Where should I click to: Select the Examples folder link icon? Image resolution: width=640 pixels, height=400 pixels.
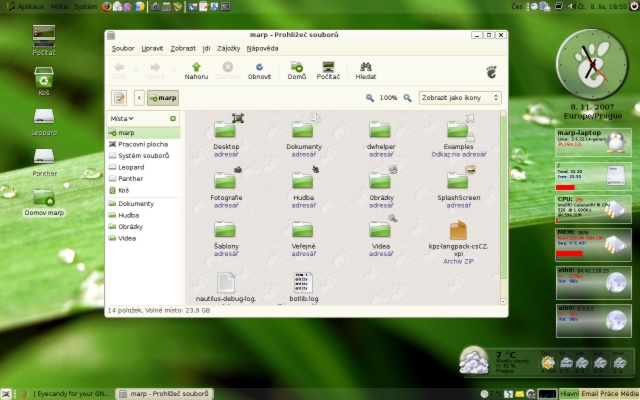click(458, 130)
